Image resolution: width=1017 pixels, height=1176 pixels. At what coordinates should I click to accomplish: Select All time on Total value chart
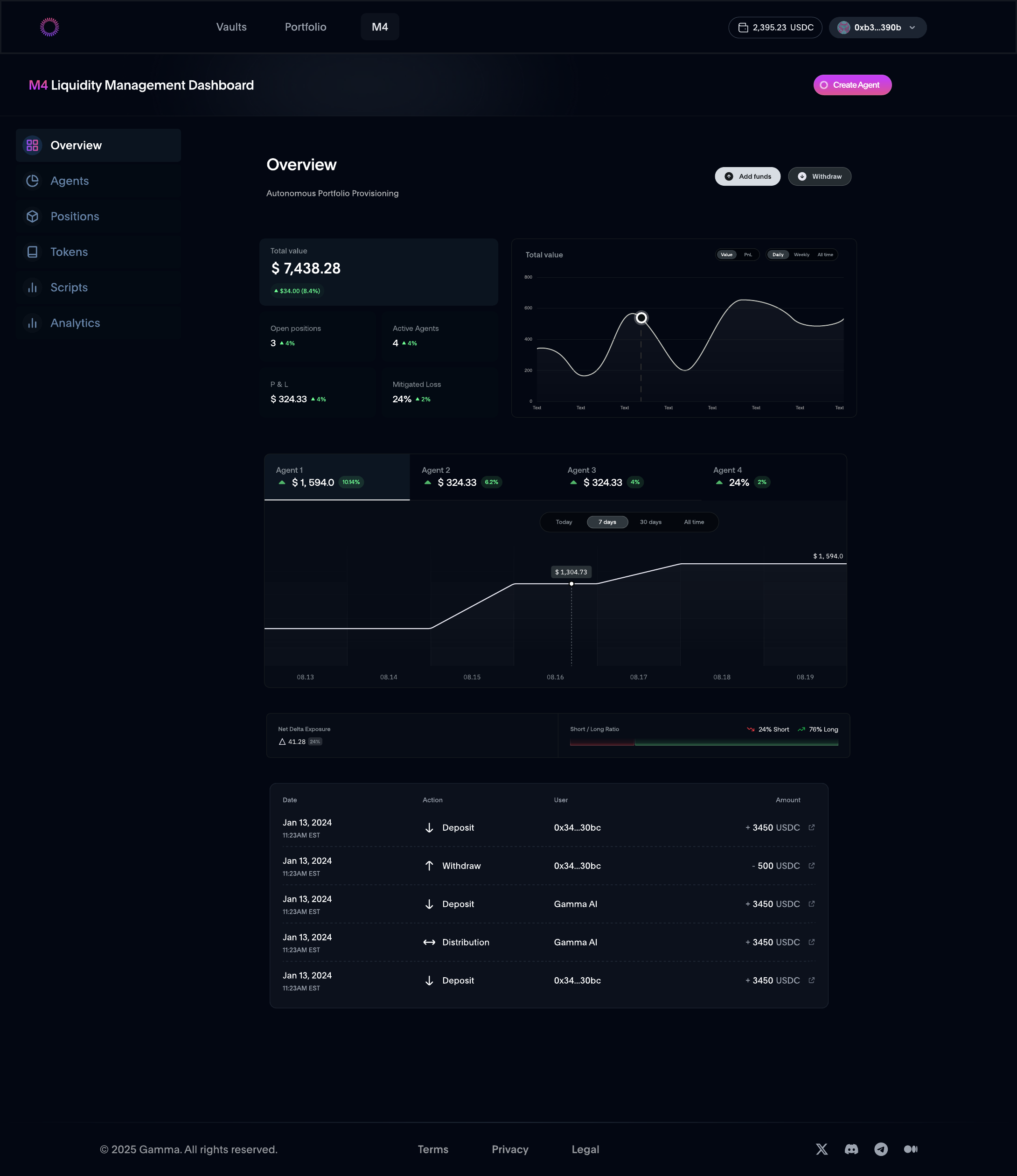click(x=825, y=255)
